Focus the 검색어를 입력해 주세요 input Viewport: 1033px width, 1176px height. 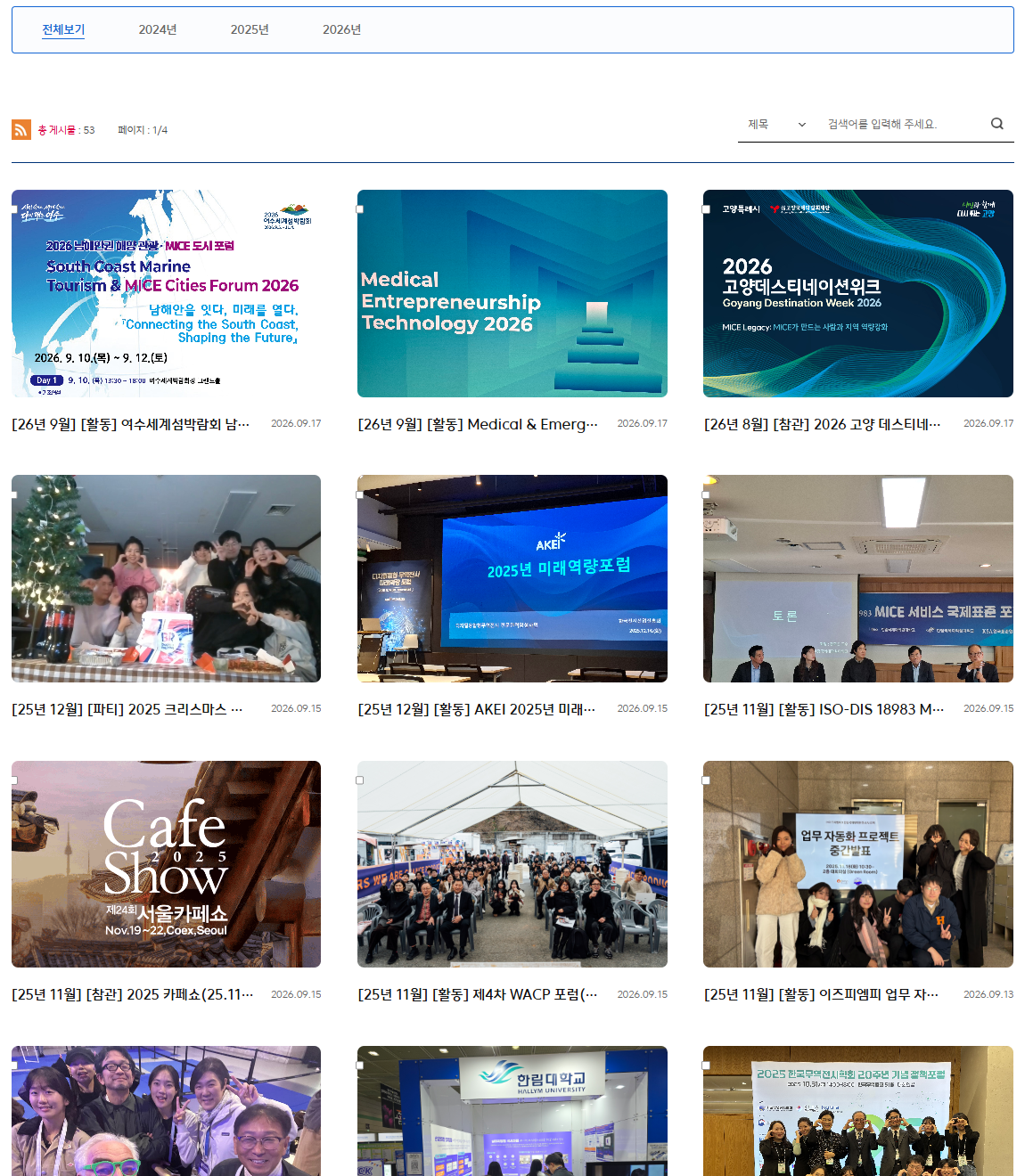(x=901, y=124)
